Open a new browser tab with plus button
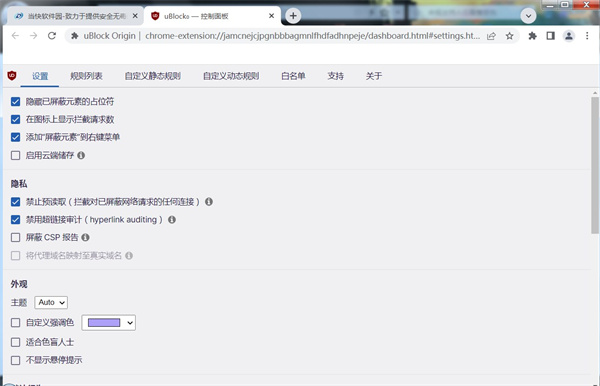This screenshot has height=386, width=600. click(x=293, y=16)
